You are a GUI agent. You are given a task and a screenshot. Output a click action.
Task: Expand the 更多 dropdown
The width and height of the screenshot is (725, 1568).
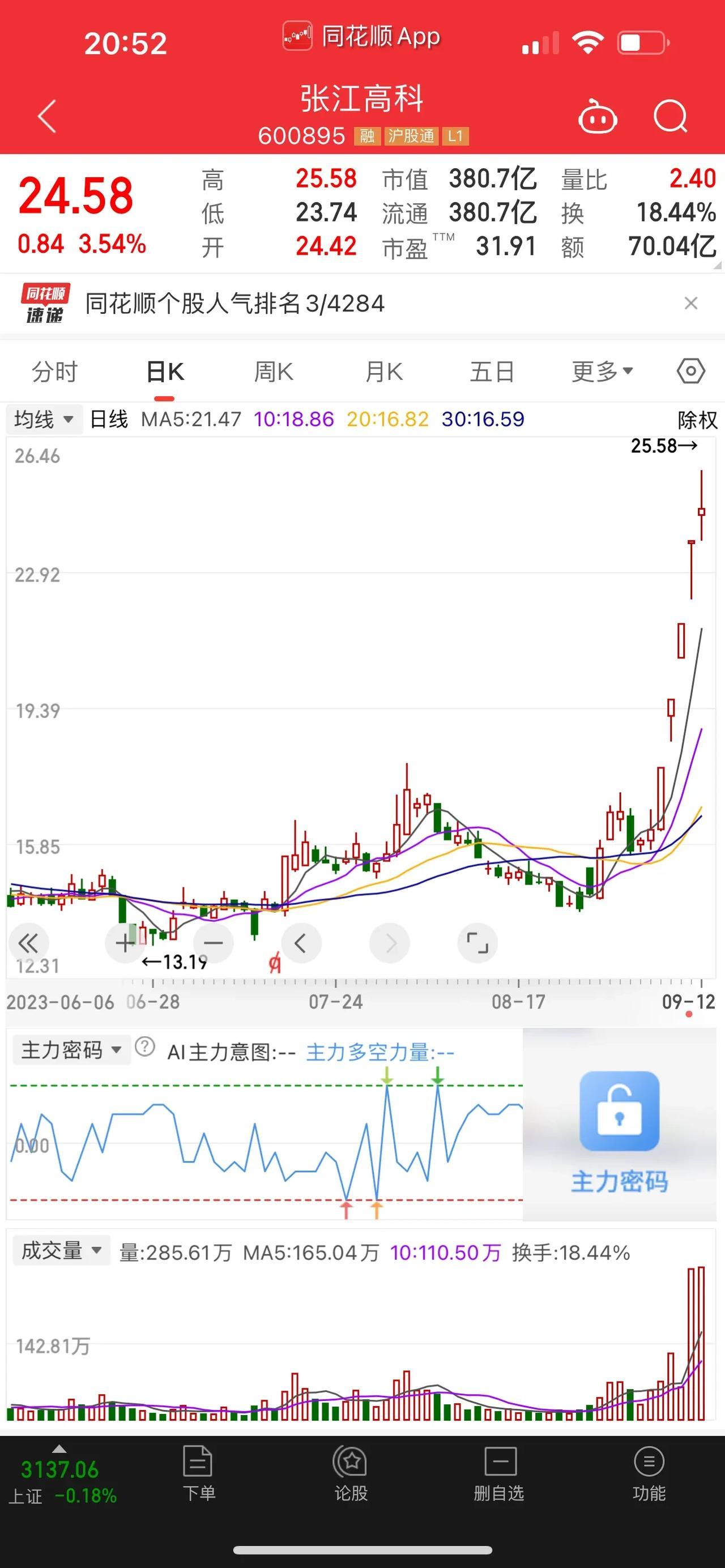click(x=602, y=371)
